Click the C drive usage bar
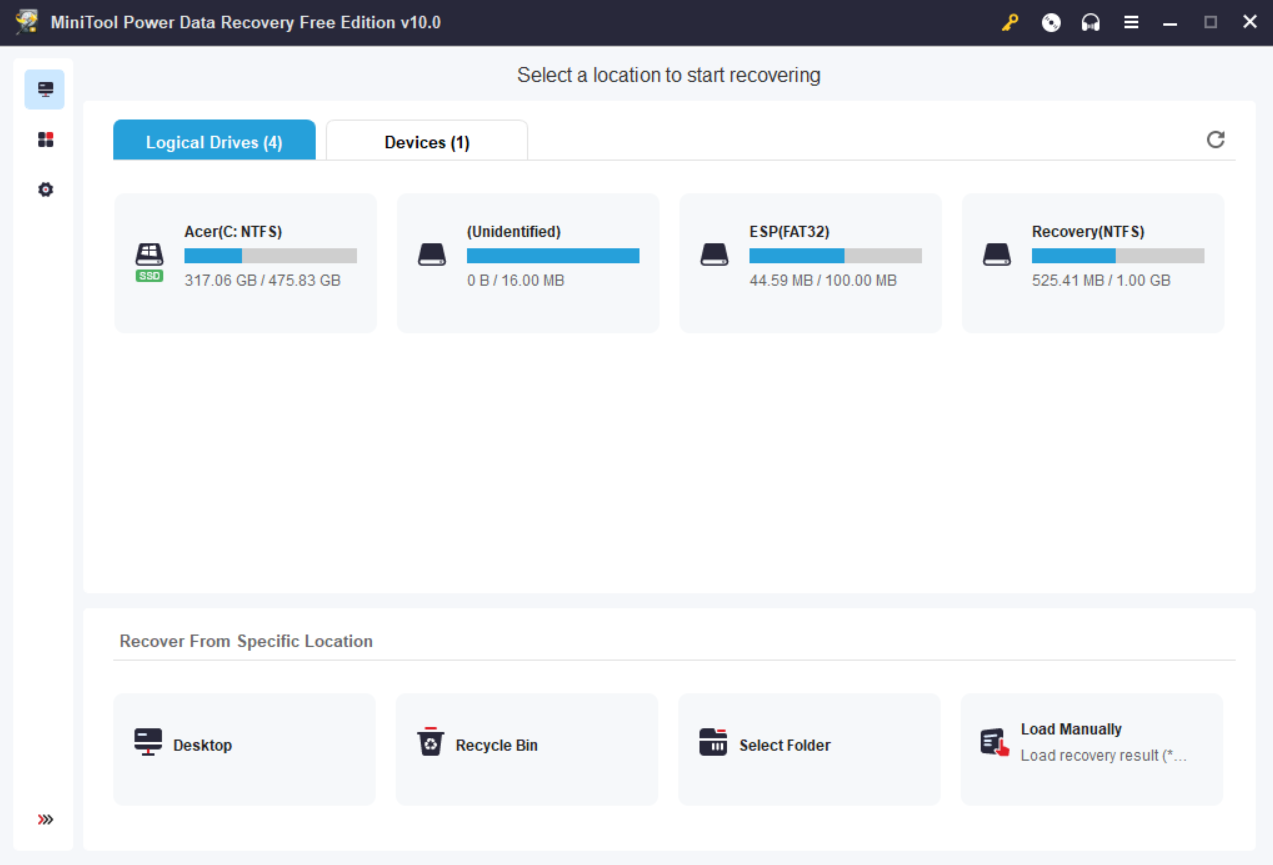1273x865 pixels. point(269,255)
